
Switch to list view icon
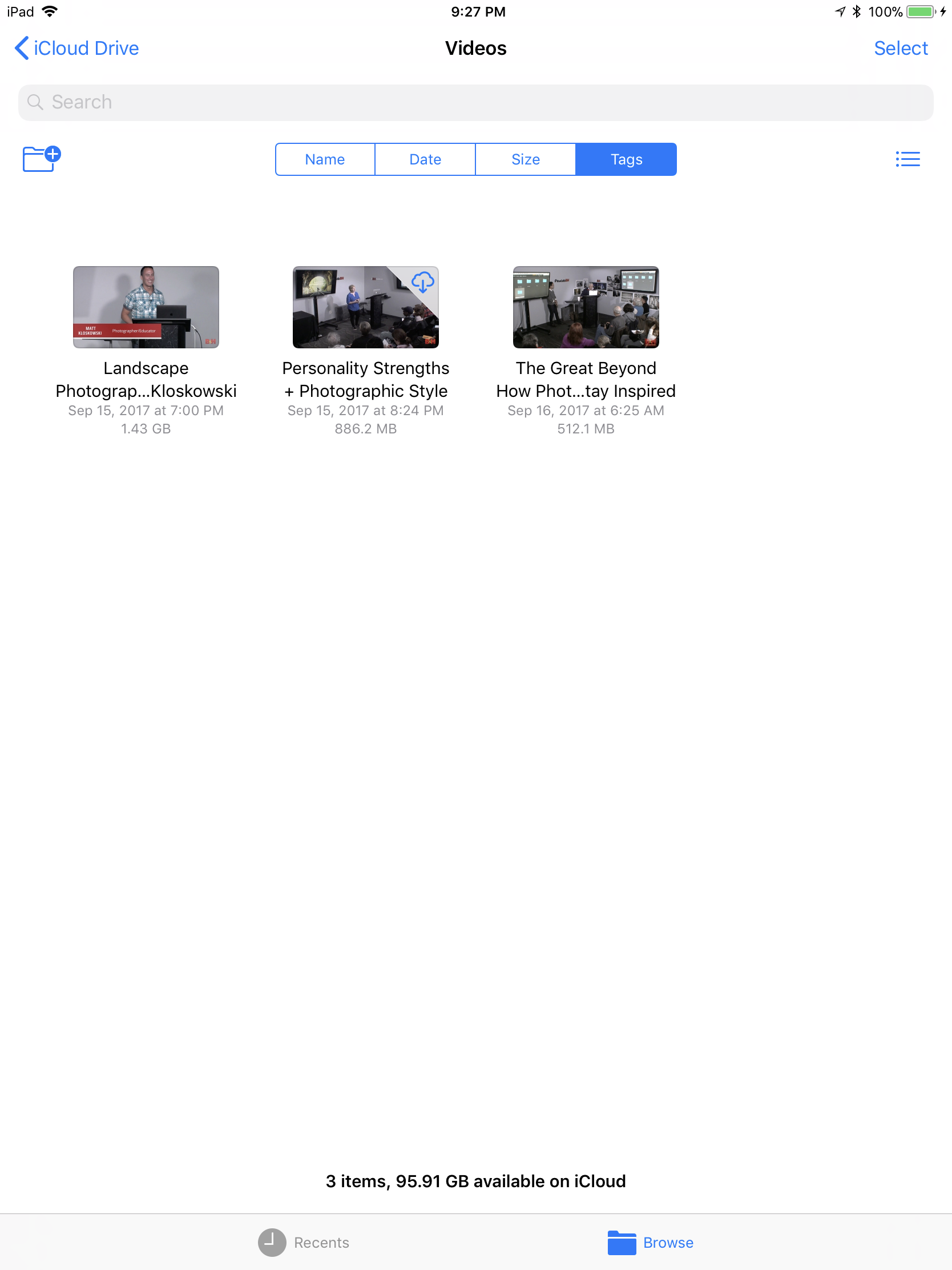point(907,159)
